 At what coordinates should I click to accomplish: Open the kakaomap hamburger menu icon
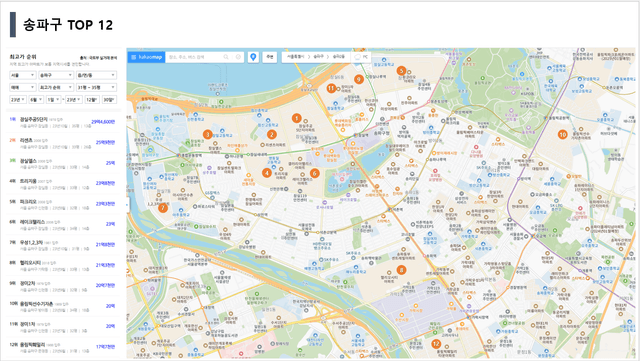pos(133,57)
